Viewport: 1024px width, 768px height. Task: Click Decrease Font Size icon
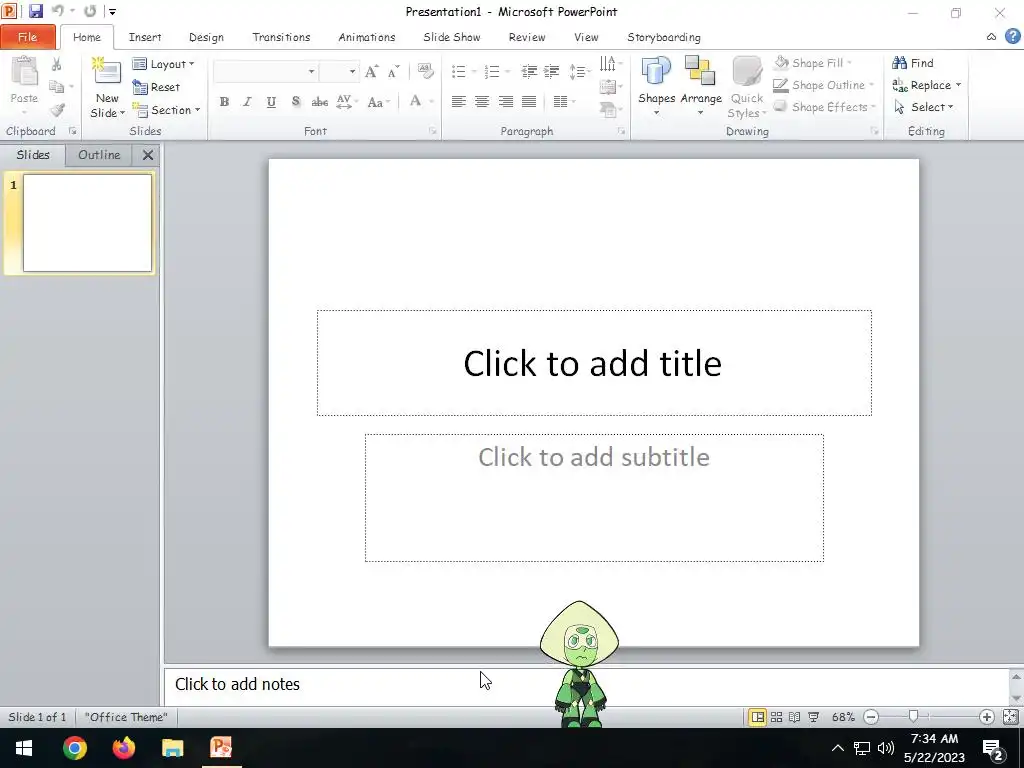coord(393,72)
